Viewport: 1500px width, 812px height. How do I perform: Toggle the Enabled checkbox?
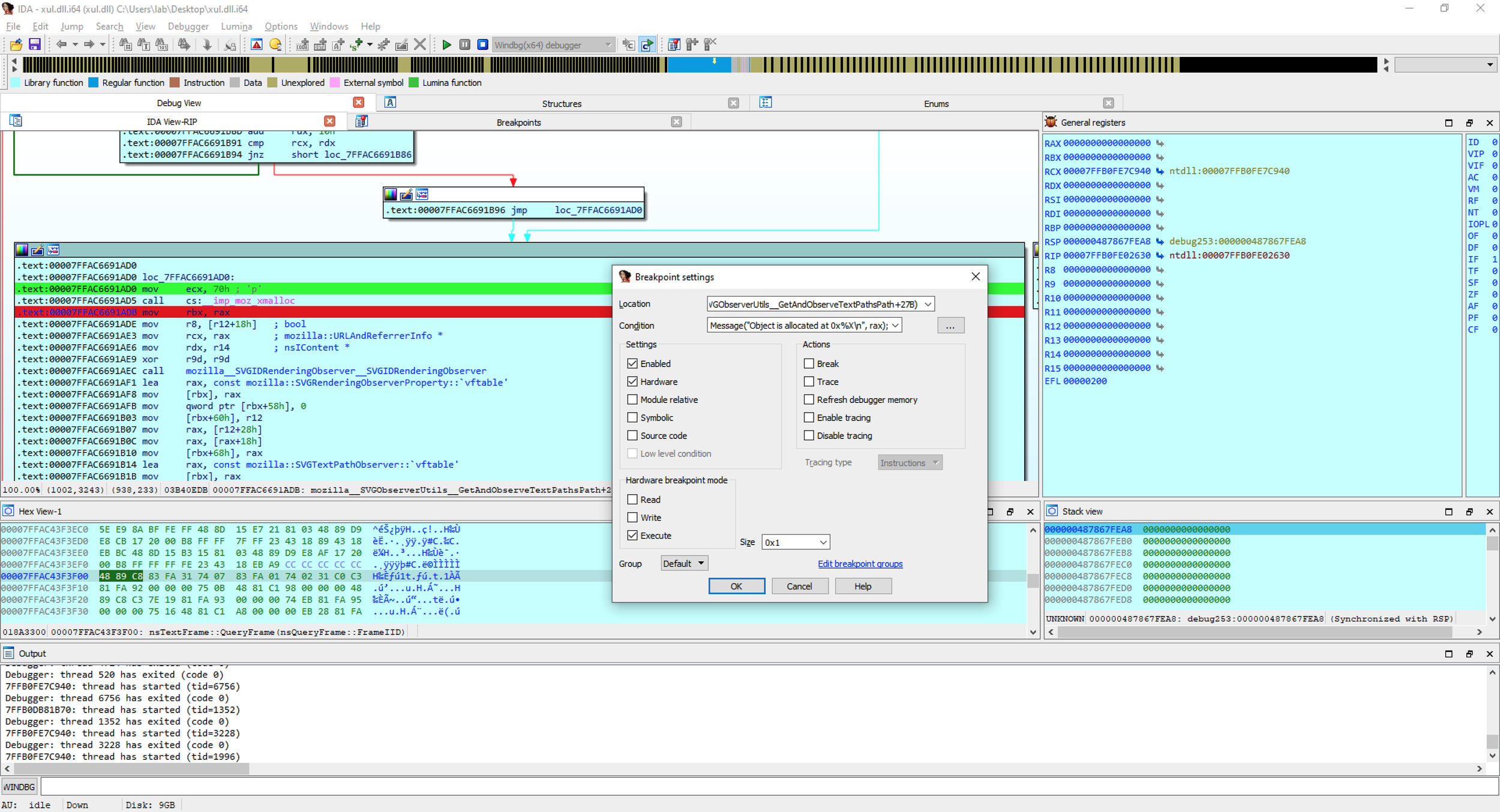coord(632,363)
